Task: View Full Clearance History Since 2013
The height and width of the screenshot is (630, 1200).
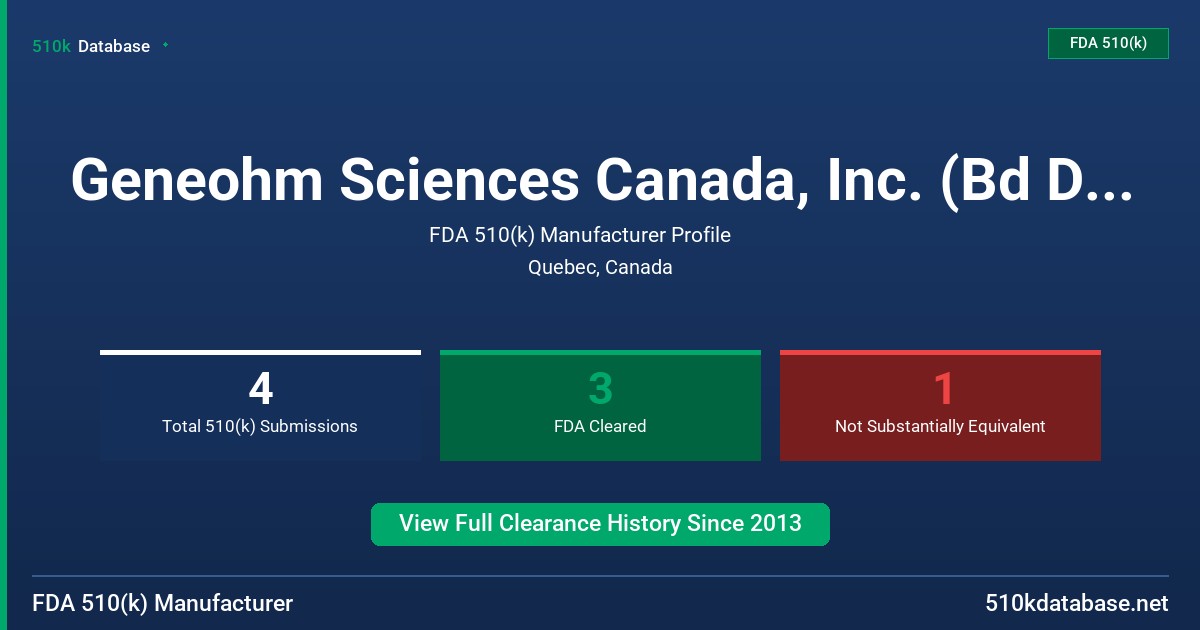Action: pos(600,524)
